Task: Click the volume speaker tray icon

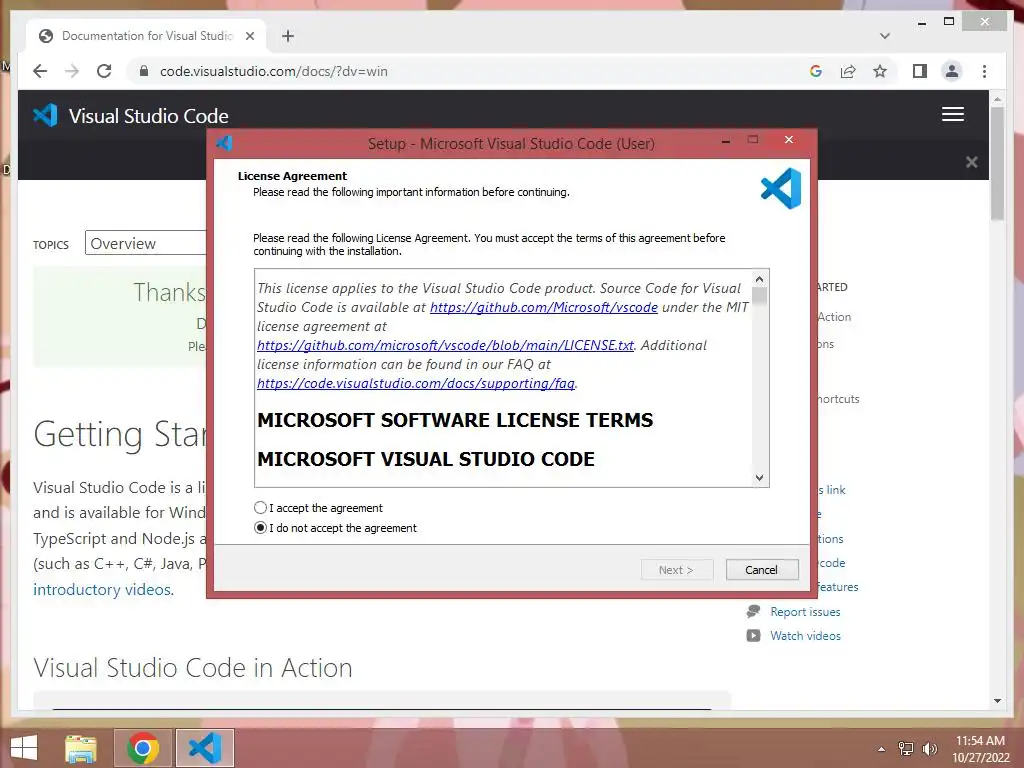Action: tap(929, 748)
